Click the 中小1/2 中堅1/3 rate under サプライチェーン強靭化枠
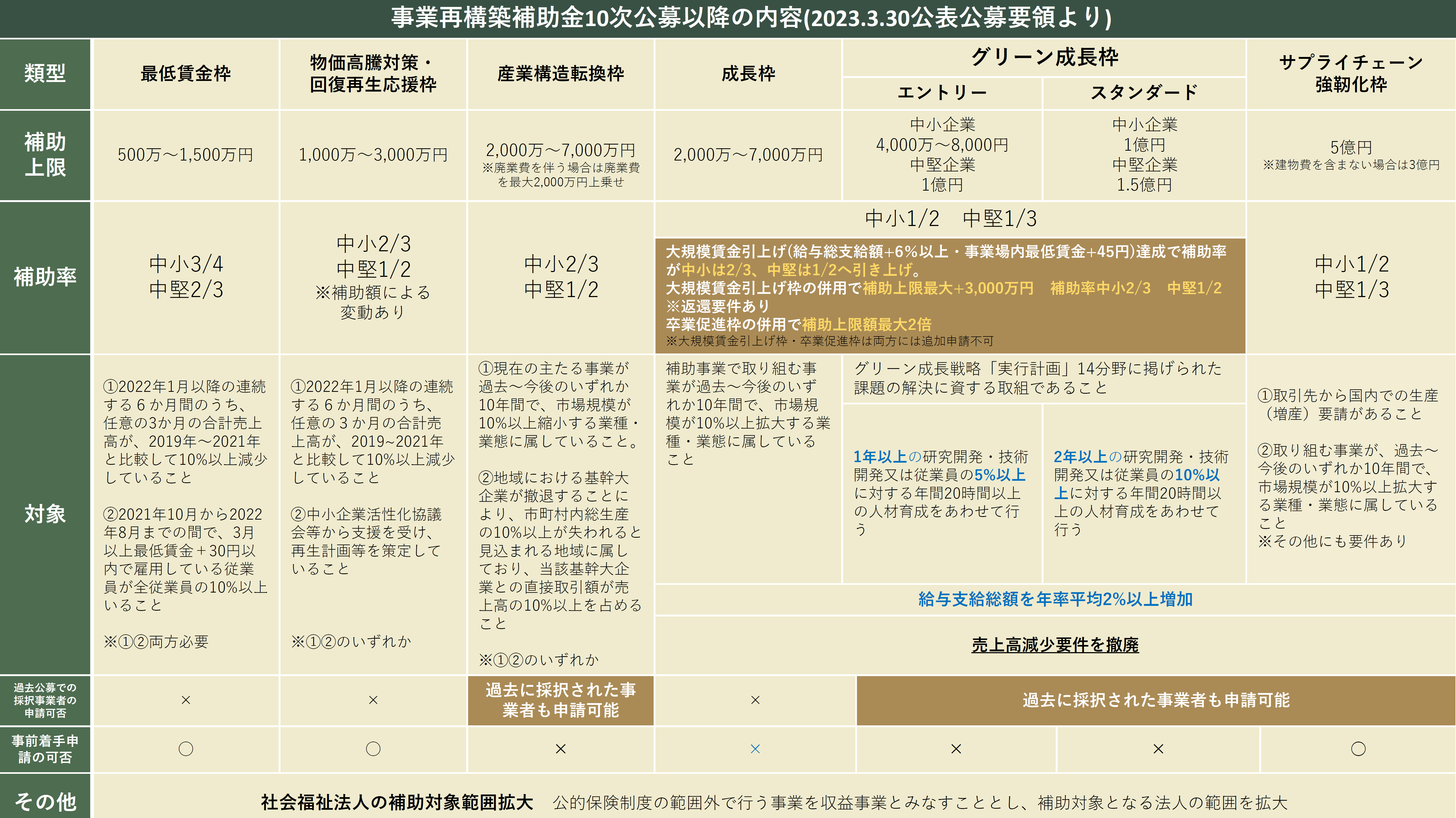 (1351, 277)
